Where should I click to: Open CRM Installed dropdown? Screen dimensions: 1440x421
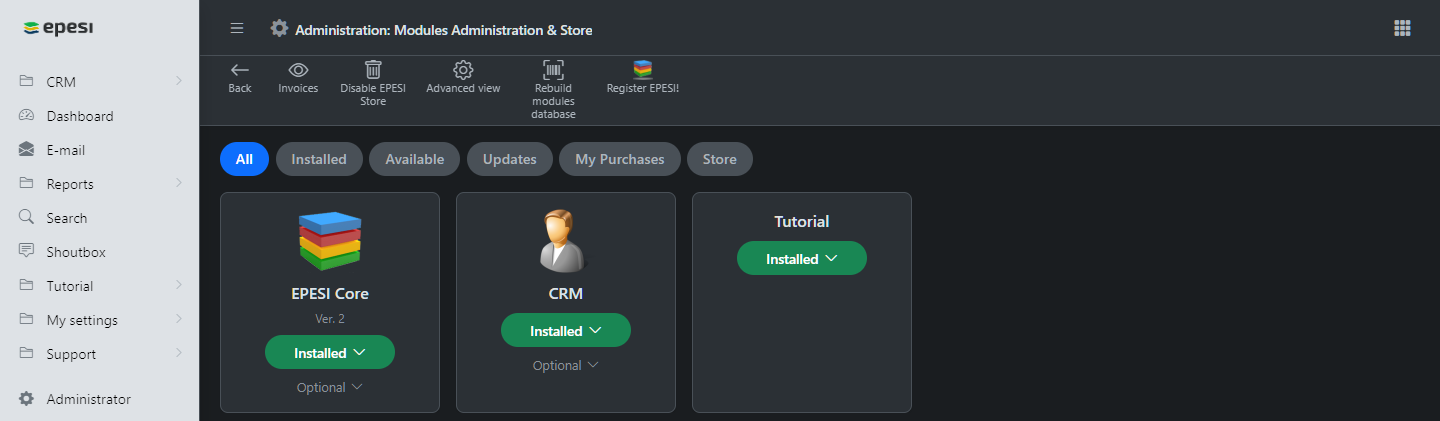click(566, 330)
